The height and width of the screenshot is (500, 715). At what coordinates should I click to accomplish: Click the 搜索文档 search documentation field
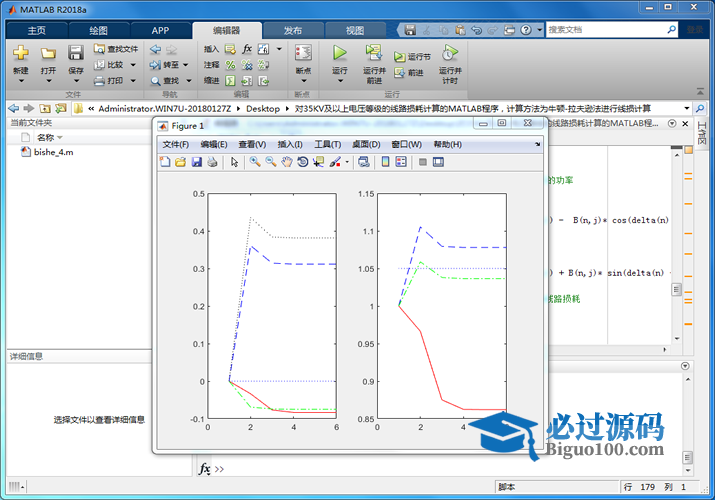tap(606, 30)
